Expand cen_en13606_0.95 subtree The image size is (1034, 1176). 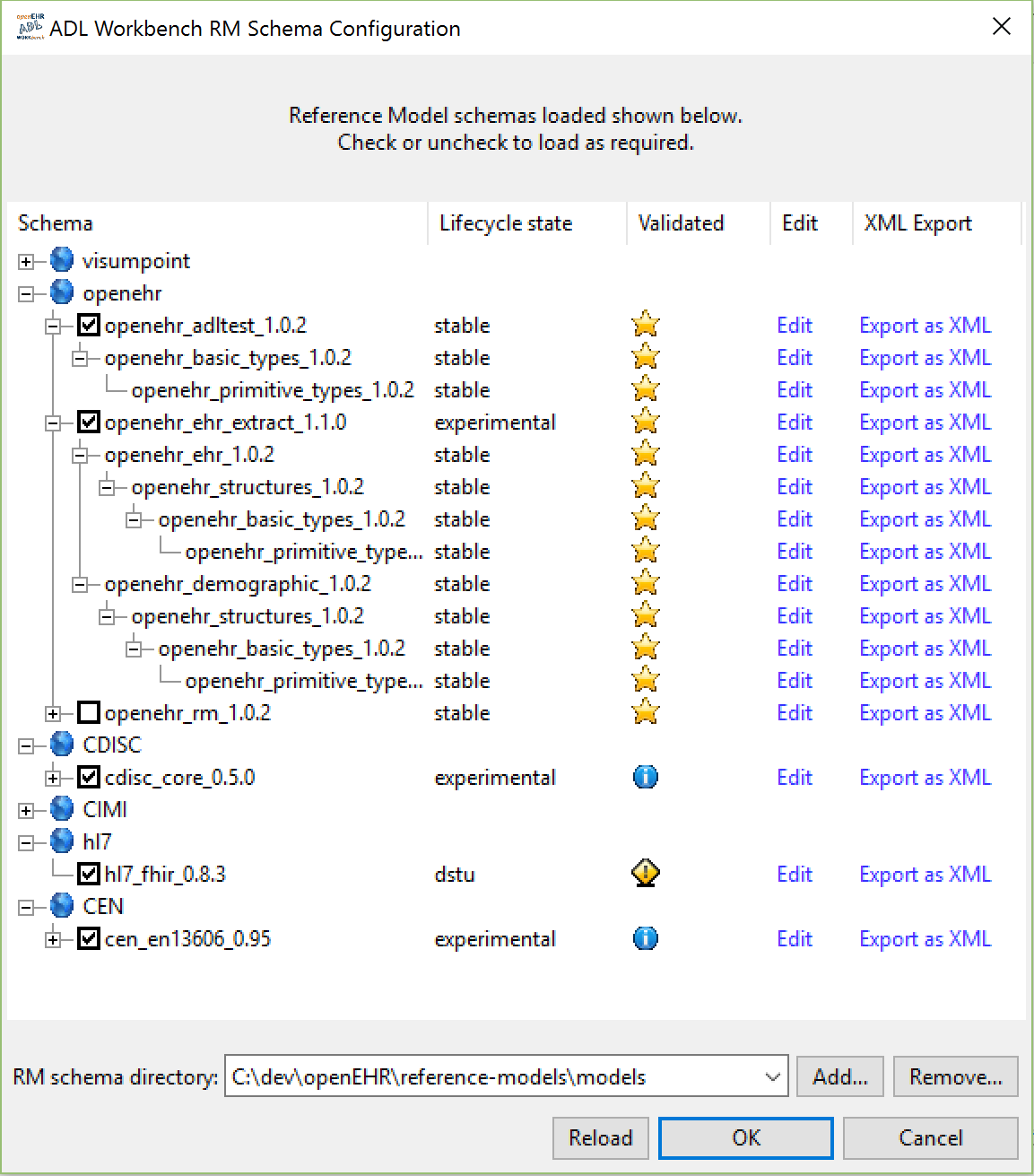pyautogui.click(x=53, y=940)
